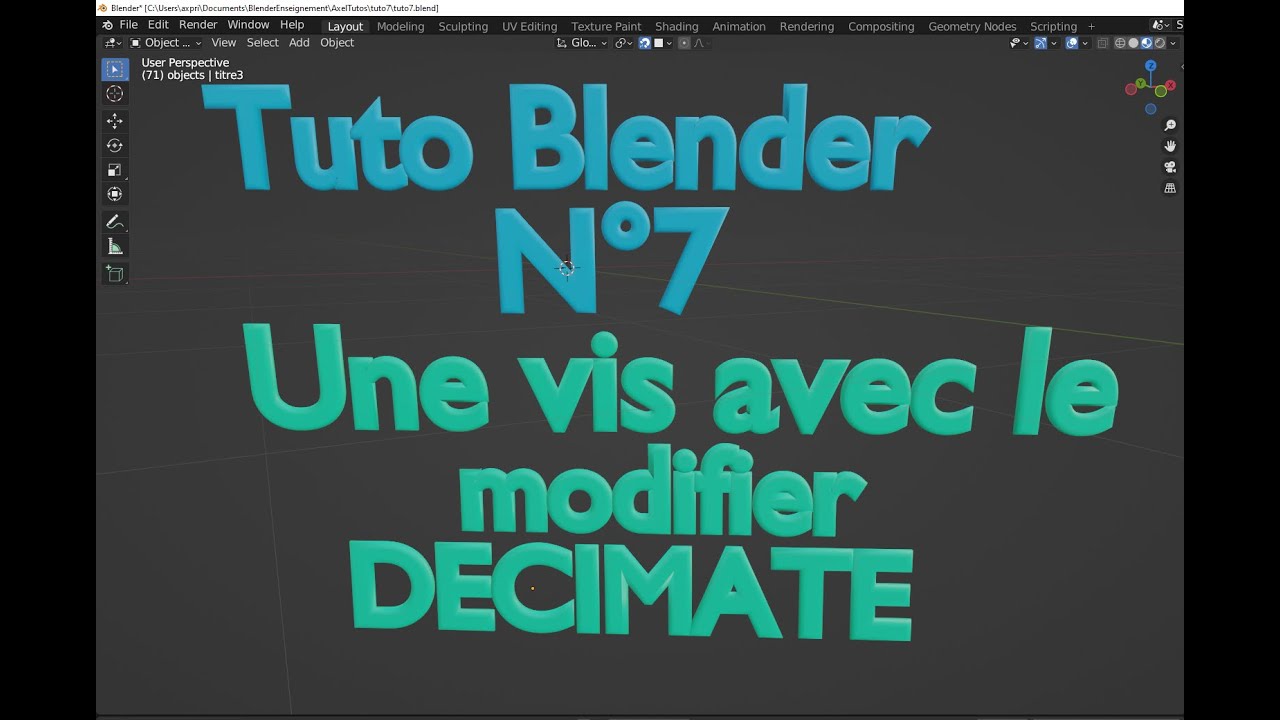1280x720 pixels.
Task: Expand gizmo options dropdown arrow
Action: pyautogui.click(x=1054, y=43)
